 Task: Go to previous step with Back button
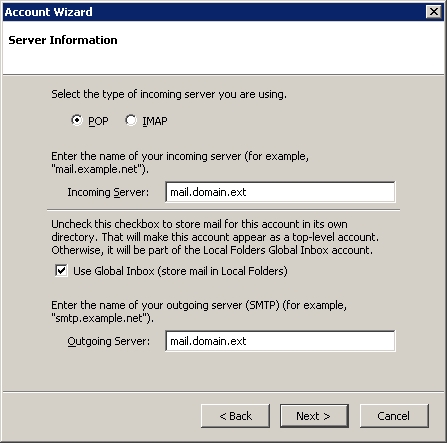235,416
